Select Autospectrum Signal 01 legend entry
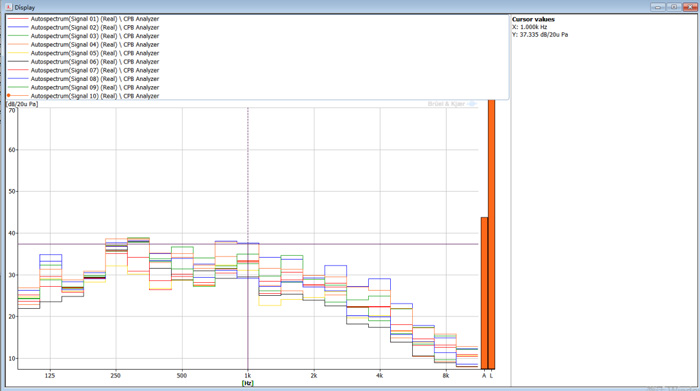Screen dimensions: 700x391 83,19
